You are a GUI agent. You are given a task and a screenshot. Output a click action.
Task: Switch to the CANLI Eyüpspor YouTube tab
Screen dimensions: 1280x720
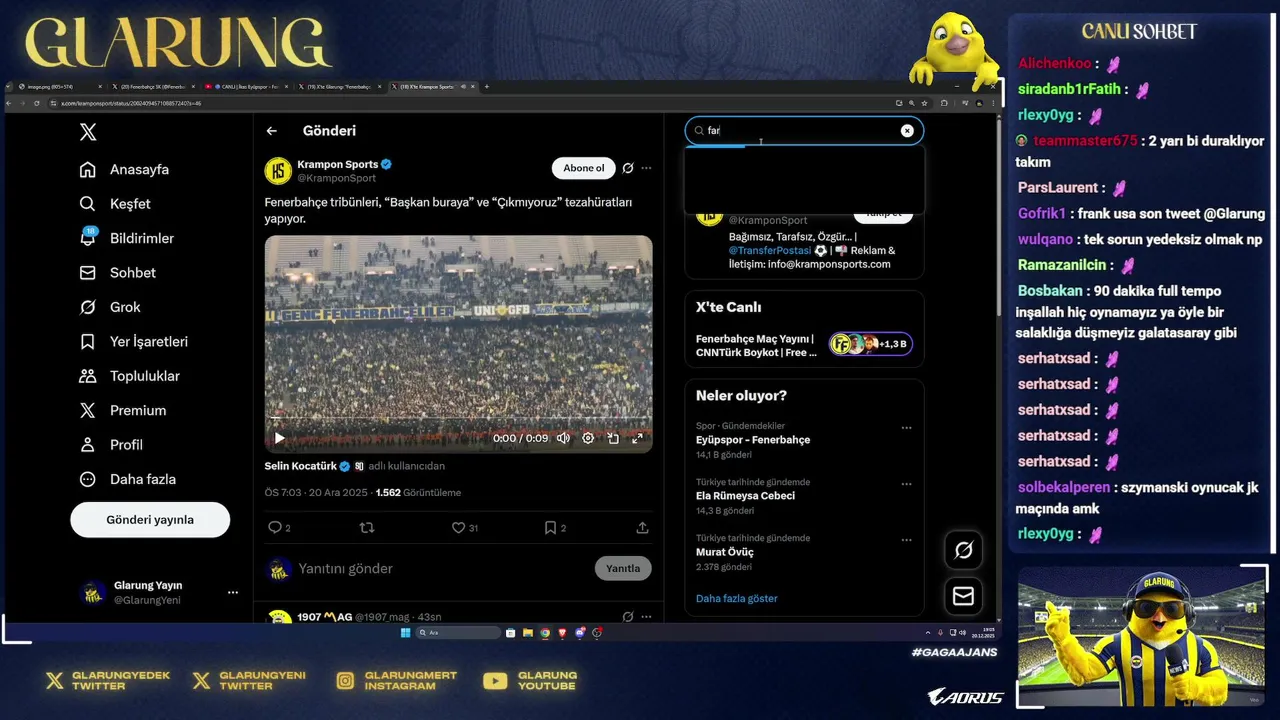(x=246, y=87)
